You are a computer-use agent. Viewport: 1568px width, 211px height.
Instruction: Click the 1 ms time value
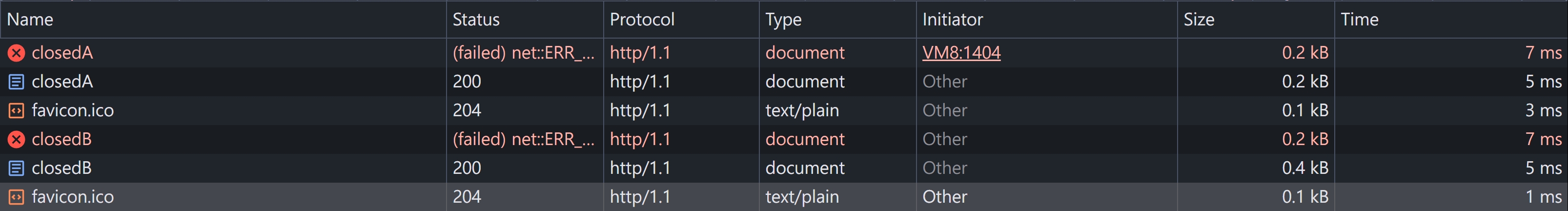[x=1543, y=197]
